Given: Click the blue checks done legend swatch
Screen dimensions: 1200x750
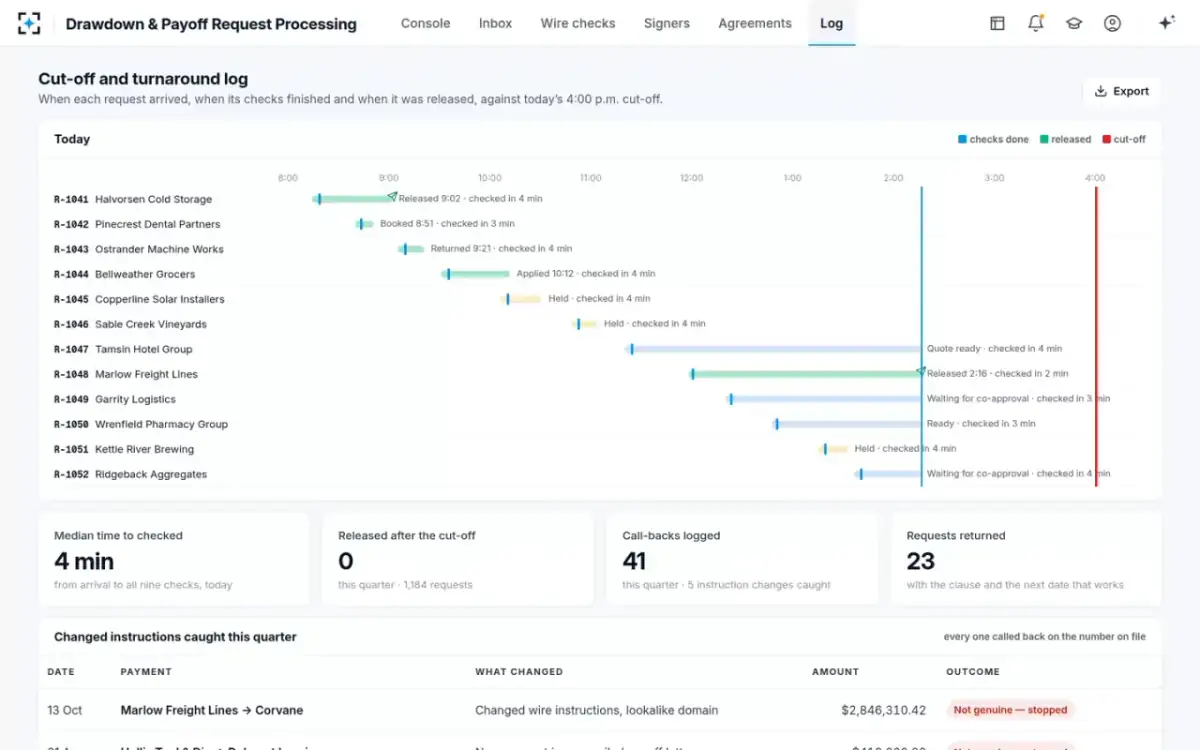Looking at the screenshot, I should (x=963, y=139).
